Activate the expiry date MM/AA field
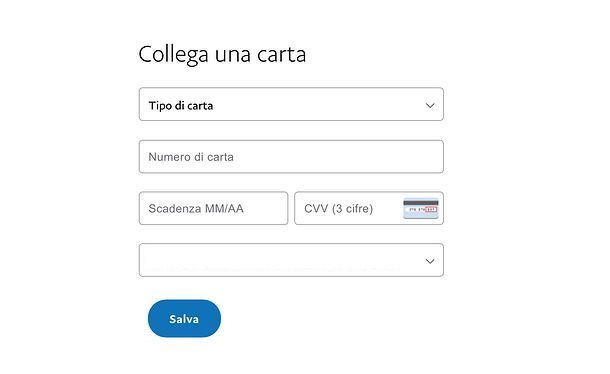Image resolution: width=610 pixels, height=374 pixels. tap(213, 208)
